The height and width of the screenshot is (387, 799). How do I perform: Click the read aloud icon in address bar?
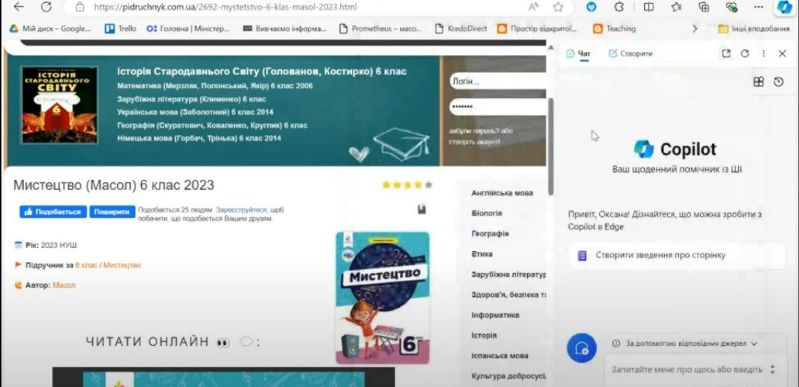coord(534,7)
